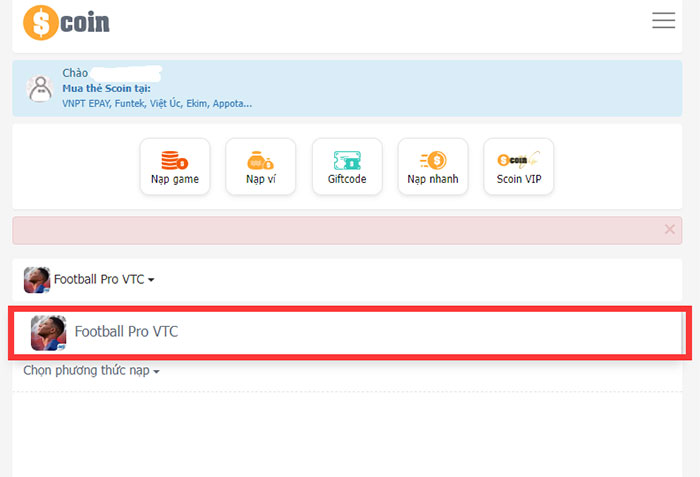Open Giftcode button
The height and width of the screenshot is (477, 700).
click(347, 167)
